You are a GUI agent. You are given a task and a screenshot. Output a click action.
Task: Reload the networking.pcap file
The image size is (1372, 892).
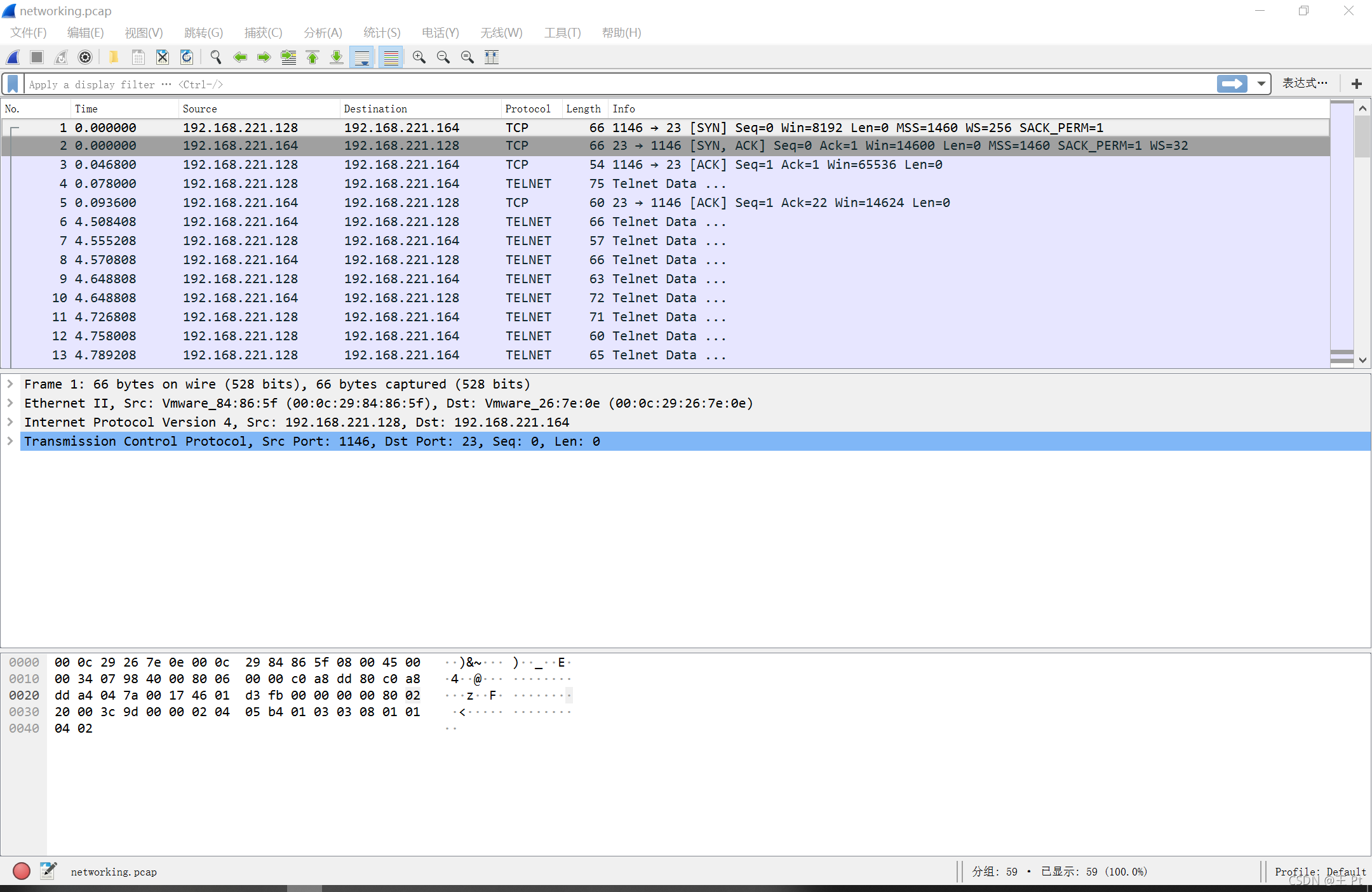click(x=186, y=57)
